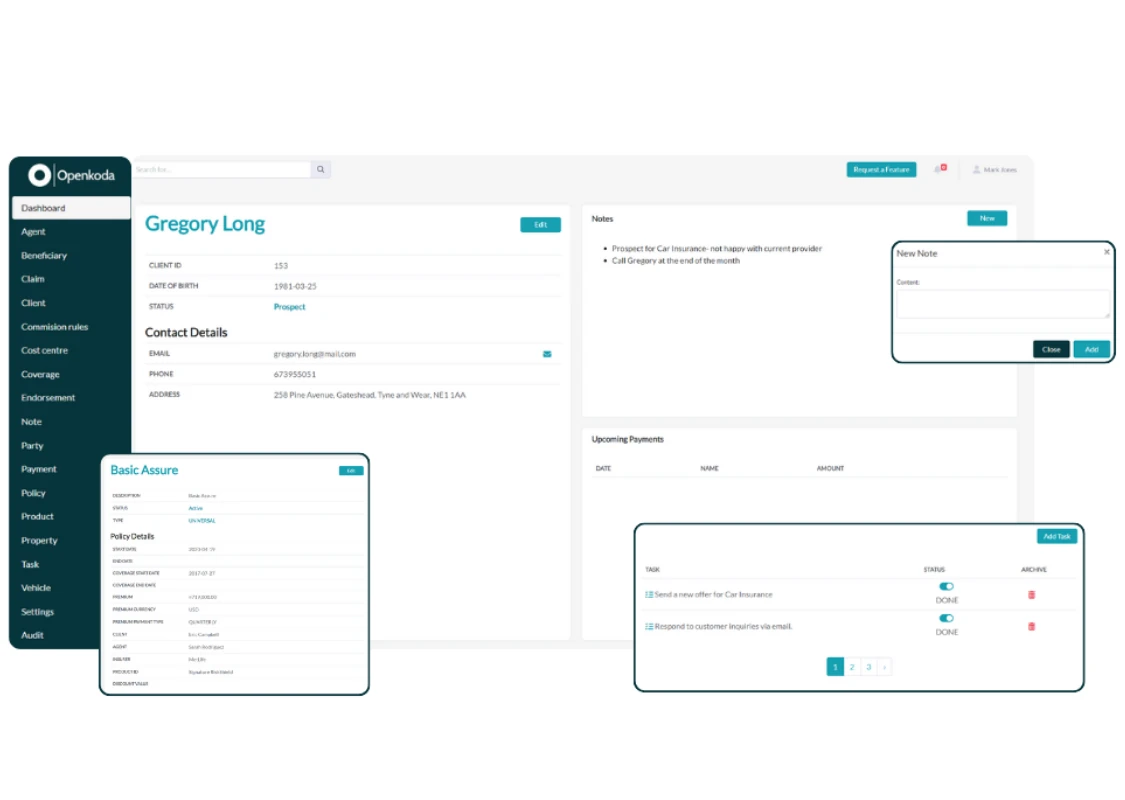Open the Mark Jones user profile icon

coord(976,169)
